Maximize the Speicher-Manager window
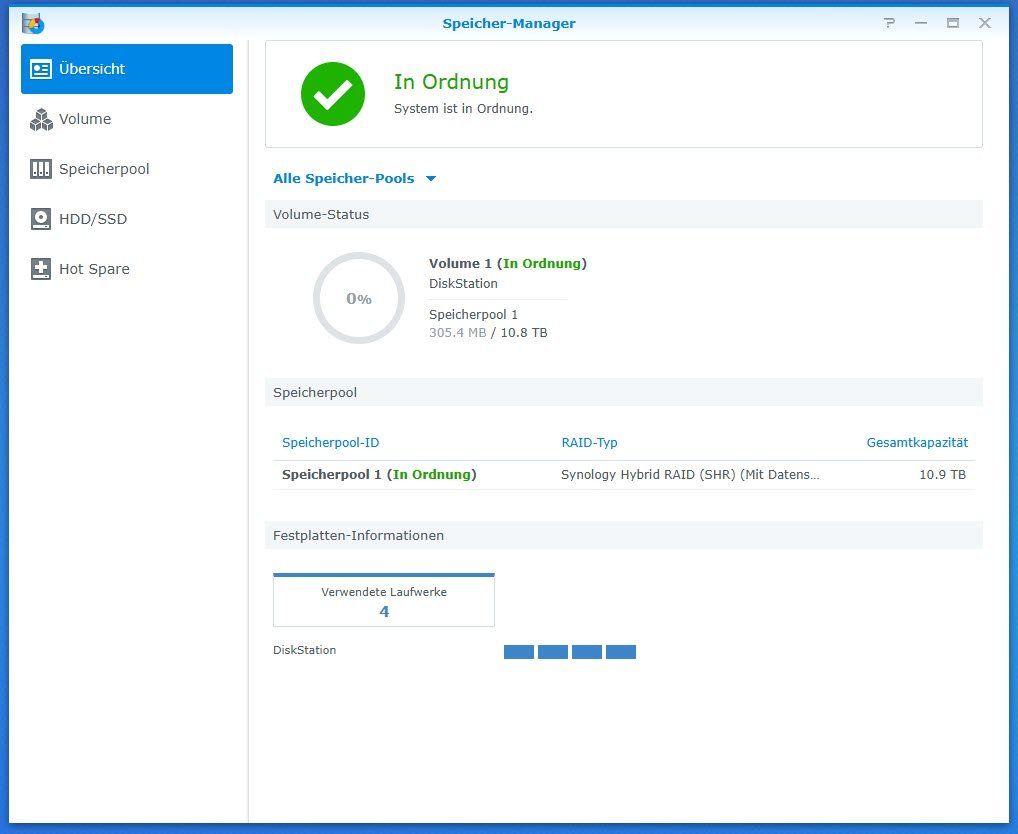 (x=952, y=23)
